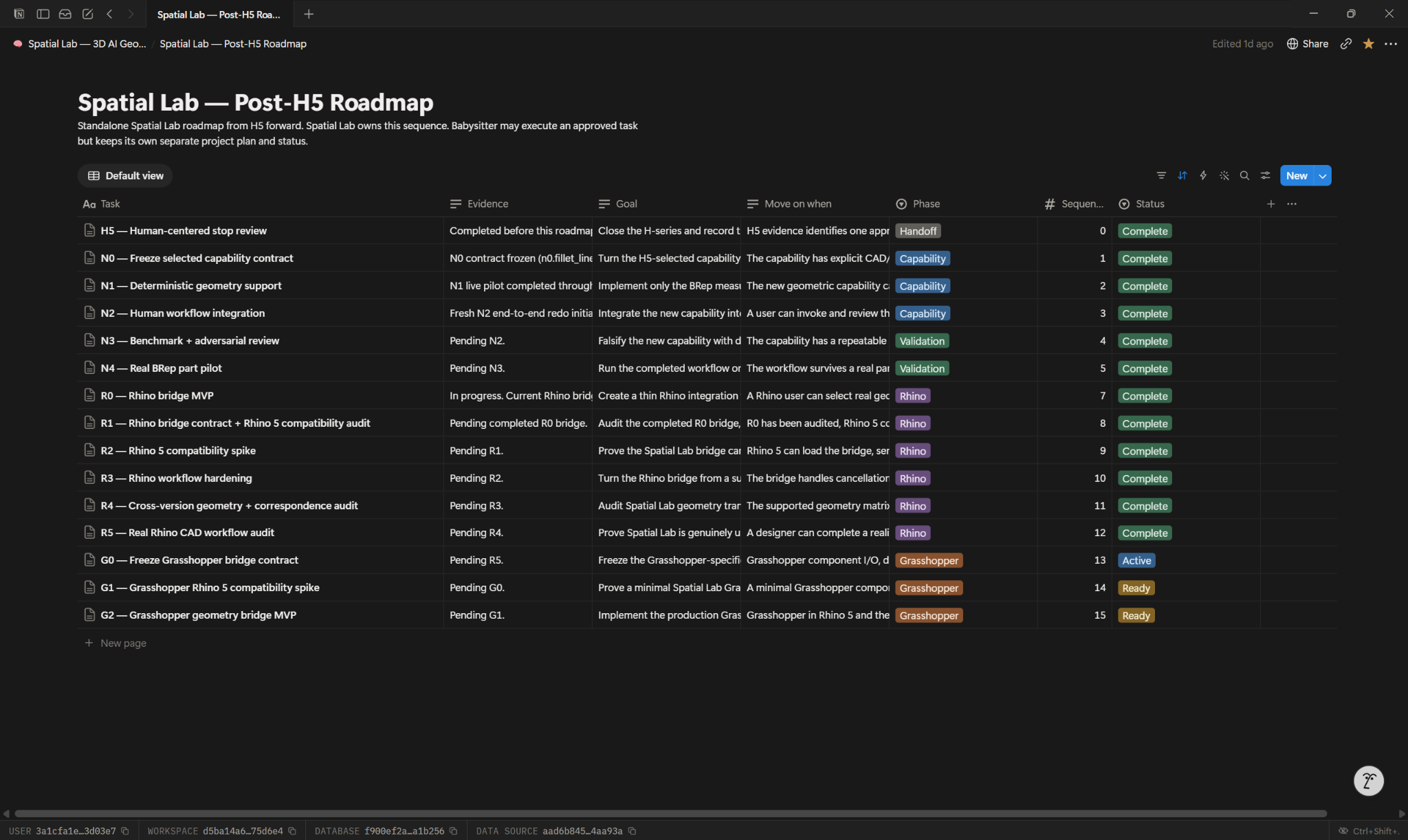Image resolution: width=1408 pixels, height=840 pixels.
Task: Open the sort arrows icon
Action: pos(1182,175)
